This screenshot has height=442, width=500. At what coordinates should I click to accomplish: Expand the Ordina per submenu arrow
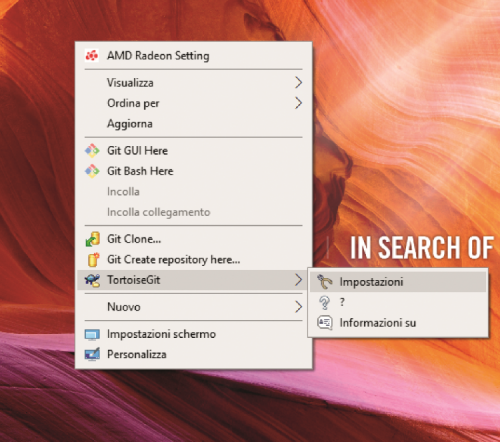click(298, 103)
